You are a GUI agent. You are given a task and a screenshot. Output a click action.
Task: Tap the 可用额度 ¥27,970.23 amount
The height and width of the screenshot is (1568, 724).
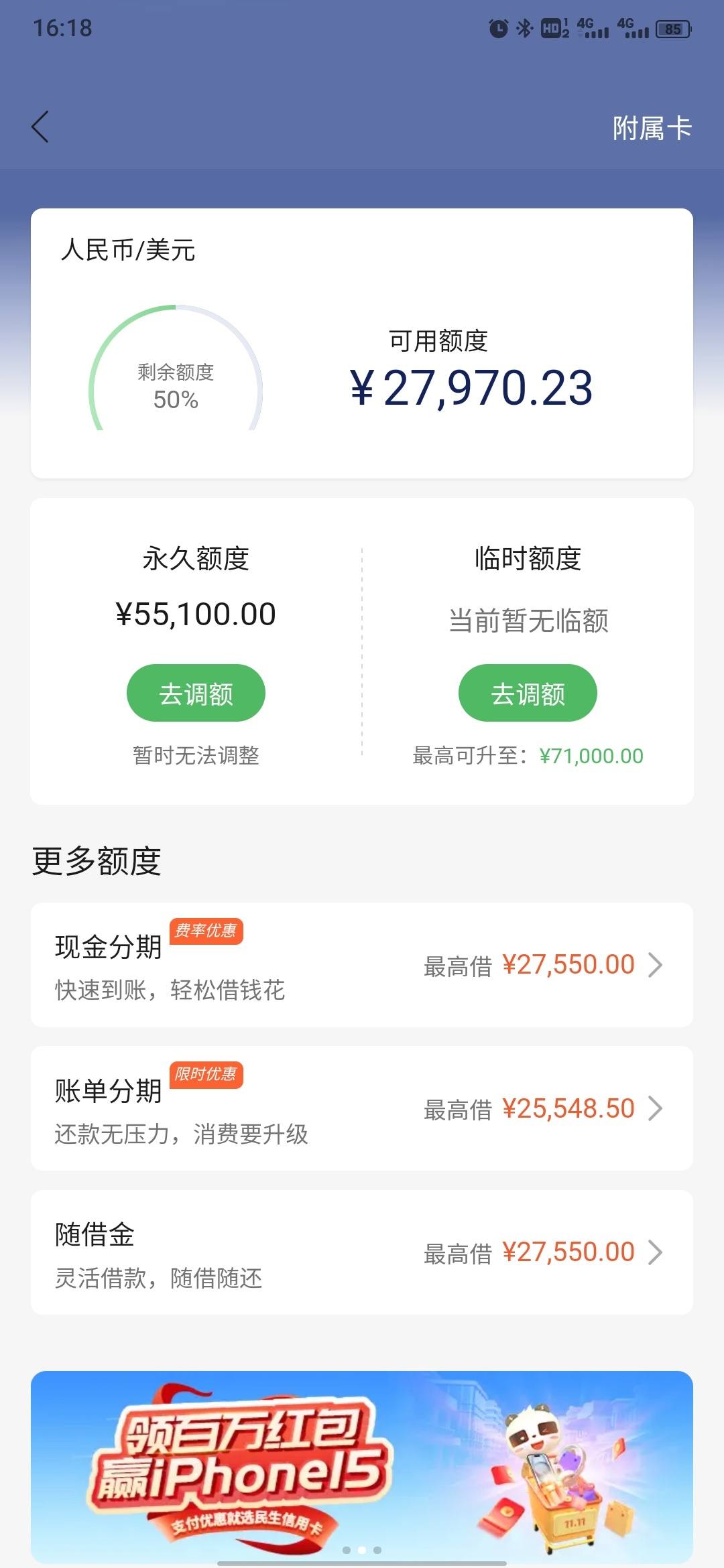click(471, 388)
